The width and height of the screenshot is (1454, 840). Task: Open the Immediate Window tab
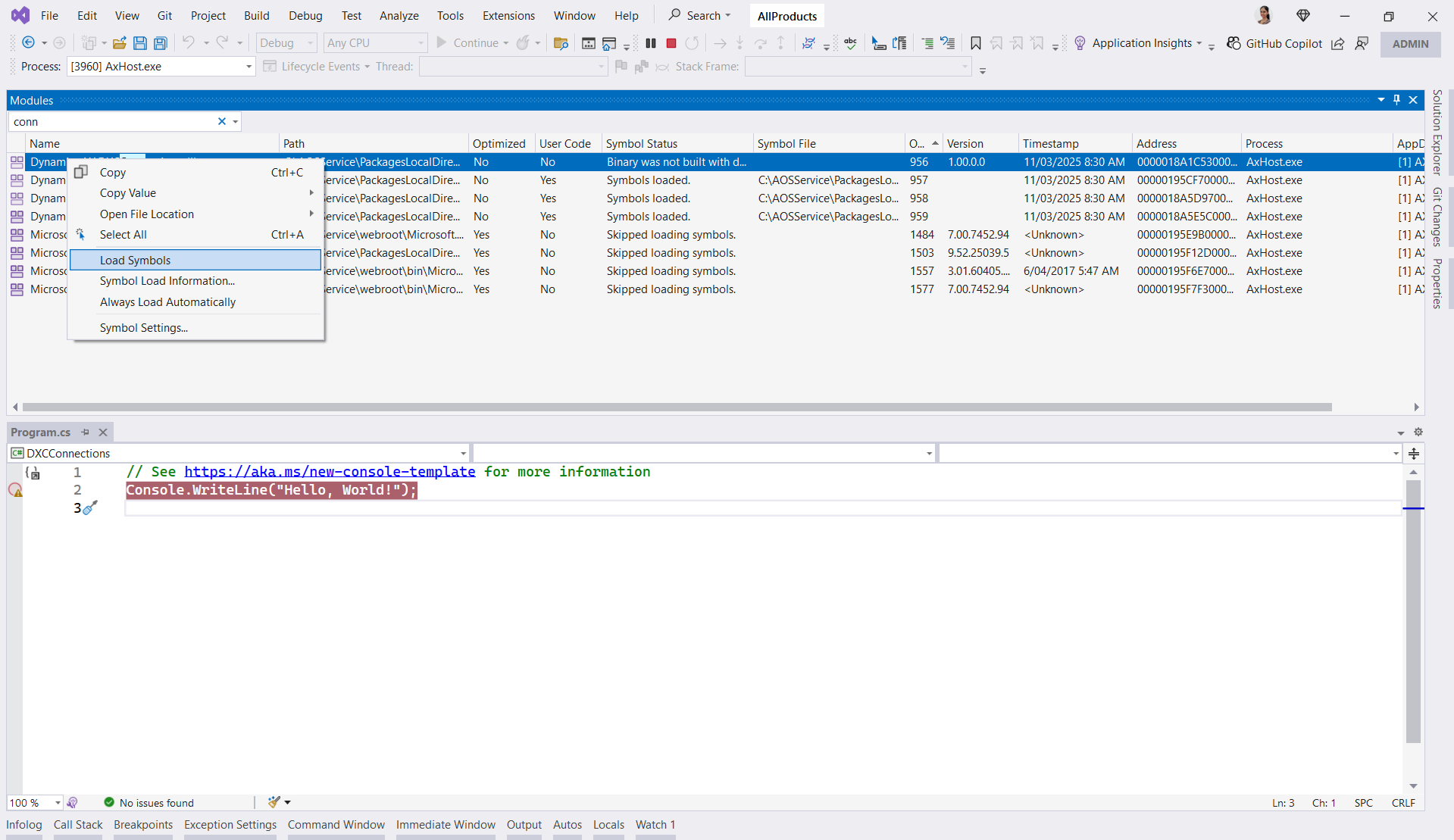coord(446,825)
